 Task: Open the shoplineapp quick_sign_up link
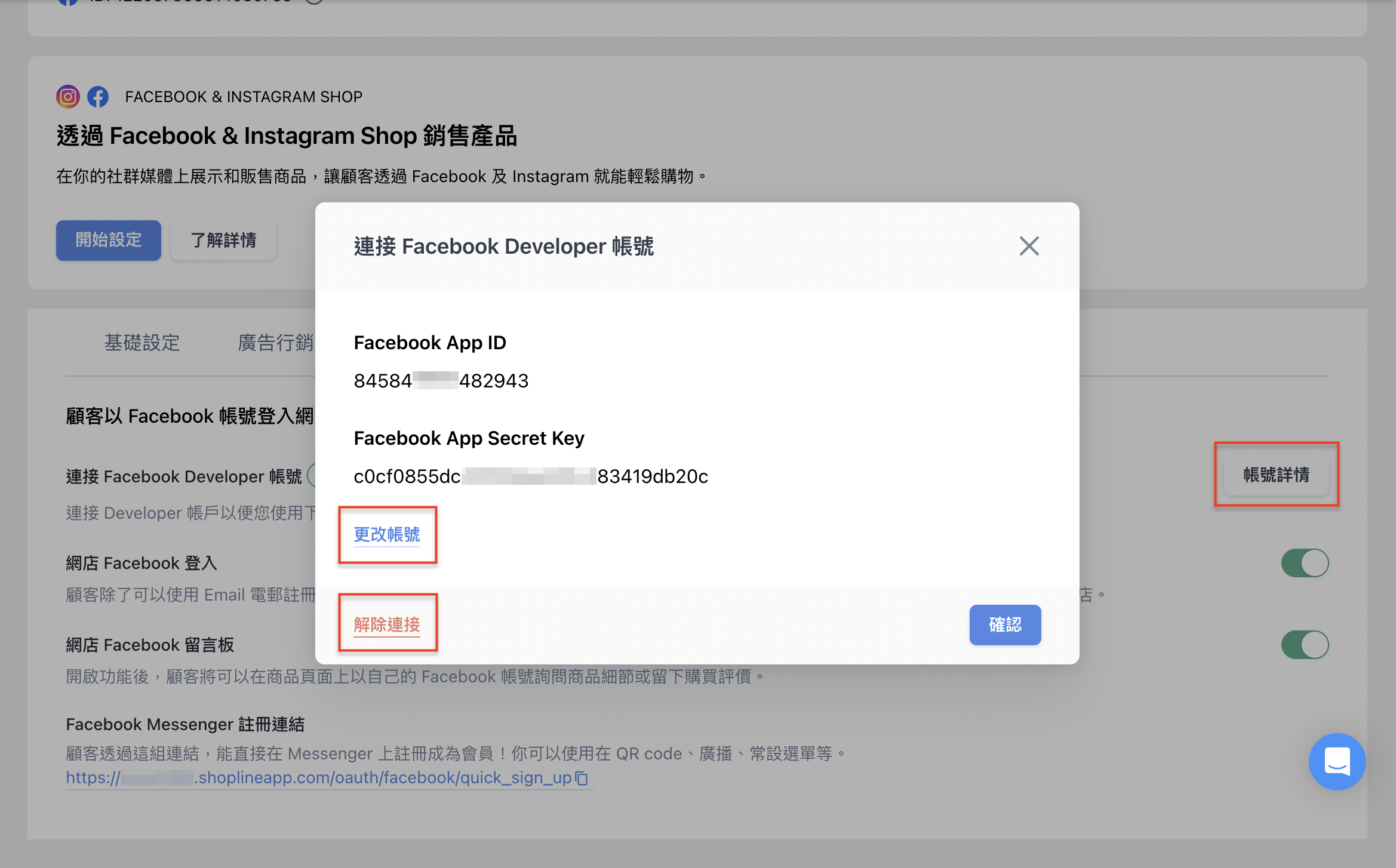click(319, 778)
